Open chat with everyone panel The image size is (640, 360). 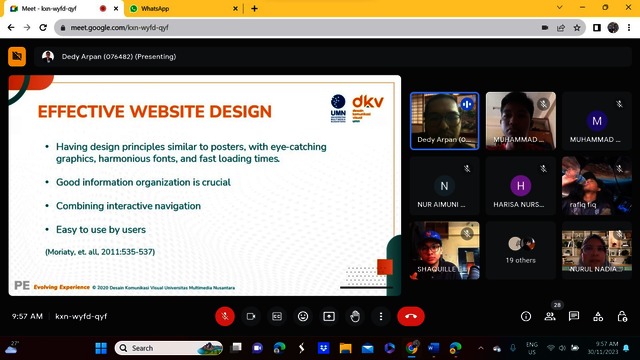pos(574,316)
